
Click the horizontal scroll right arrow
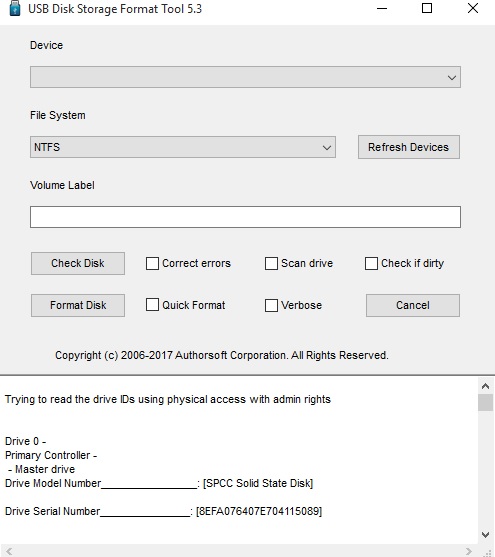(469, 551)
